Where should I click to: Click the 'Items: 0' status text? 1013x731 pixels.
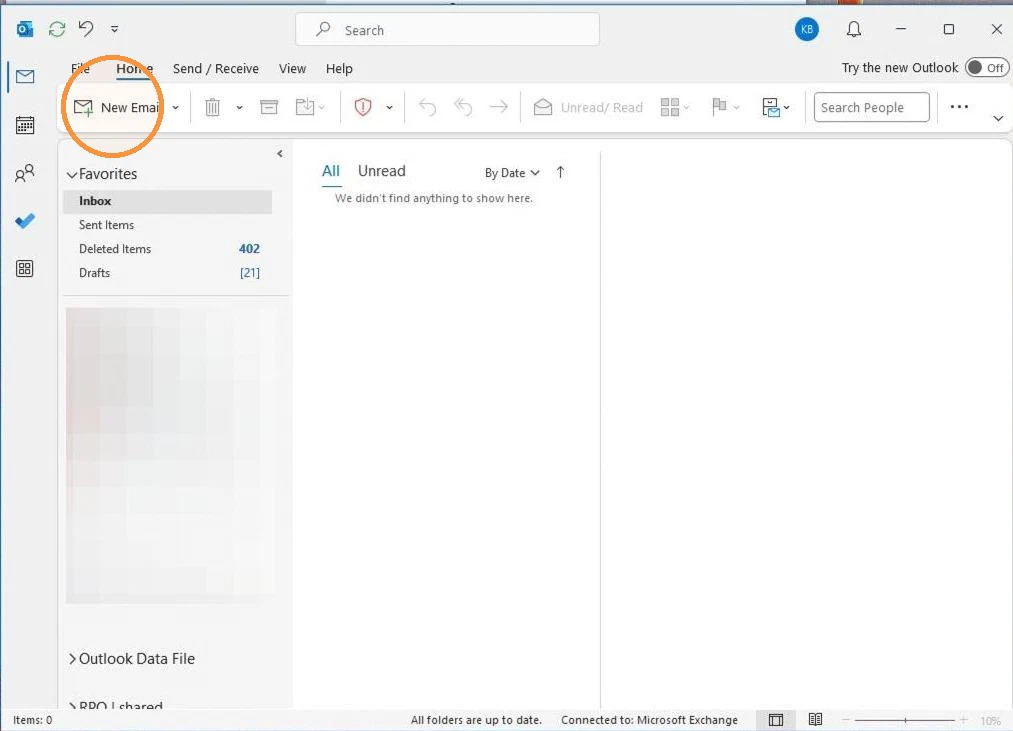pyautogui.click(x=32, y=720)
